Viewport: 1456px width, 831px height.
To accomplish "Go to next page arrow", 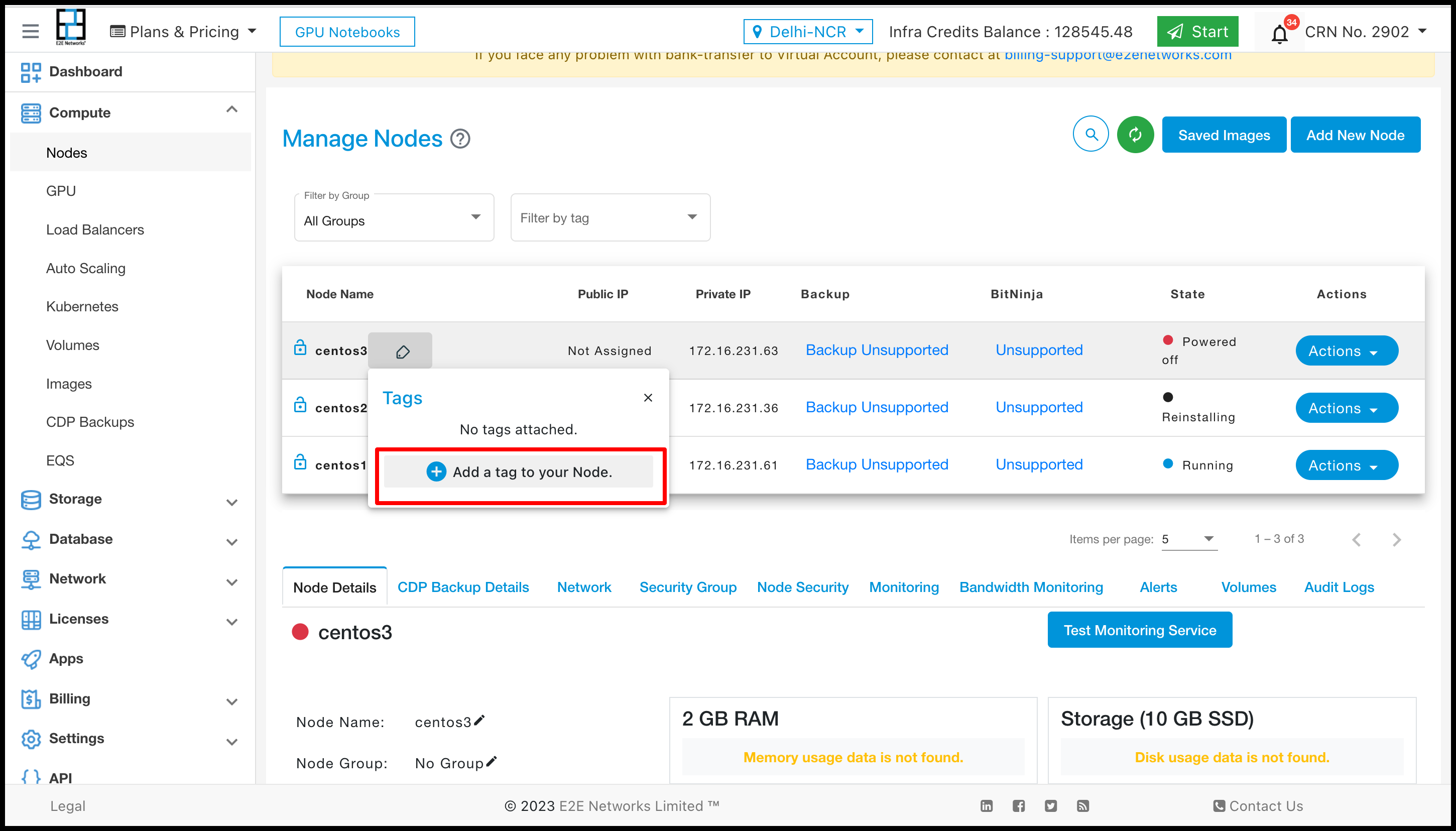I will tap(1396, 539).
